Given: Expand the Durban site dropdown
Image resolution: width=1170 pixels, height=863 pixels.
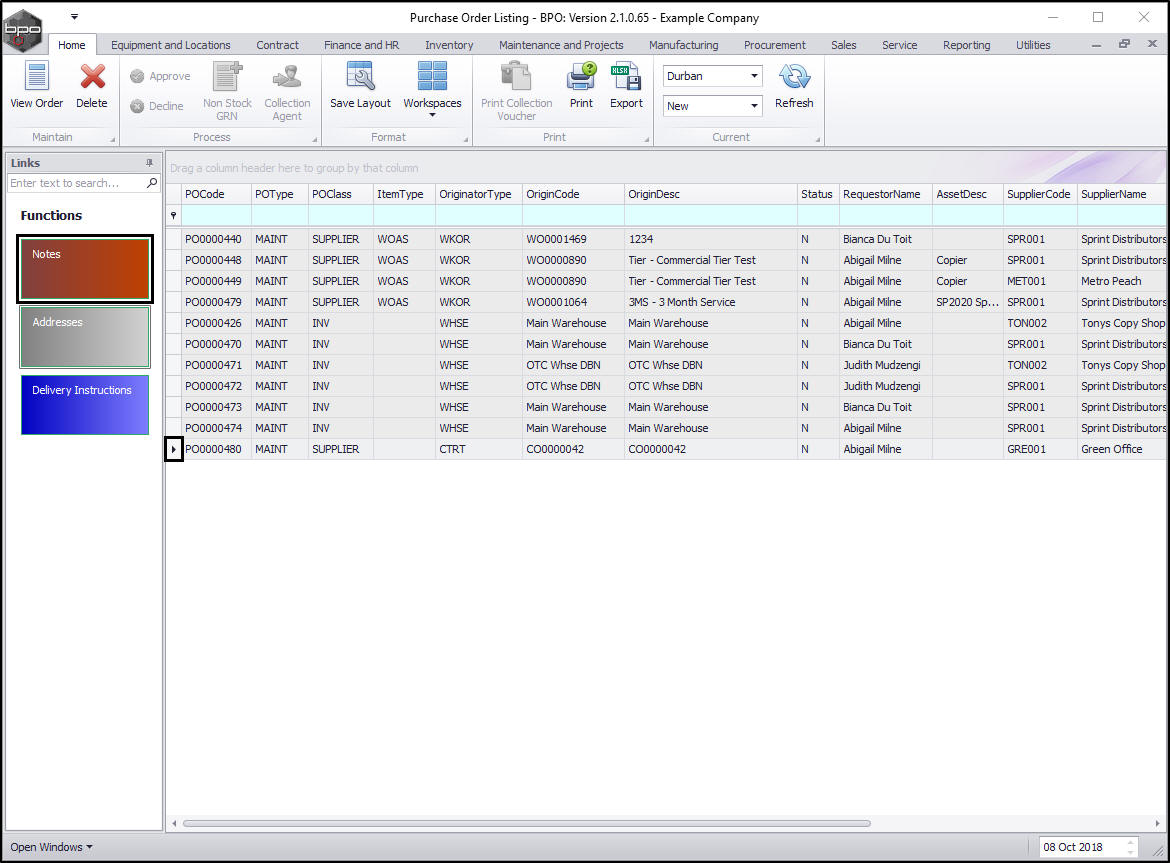Looking at the screenshot, I should pyautogui.click(x=753, y=76).
